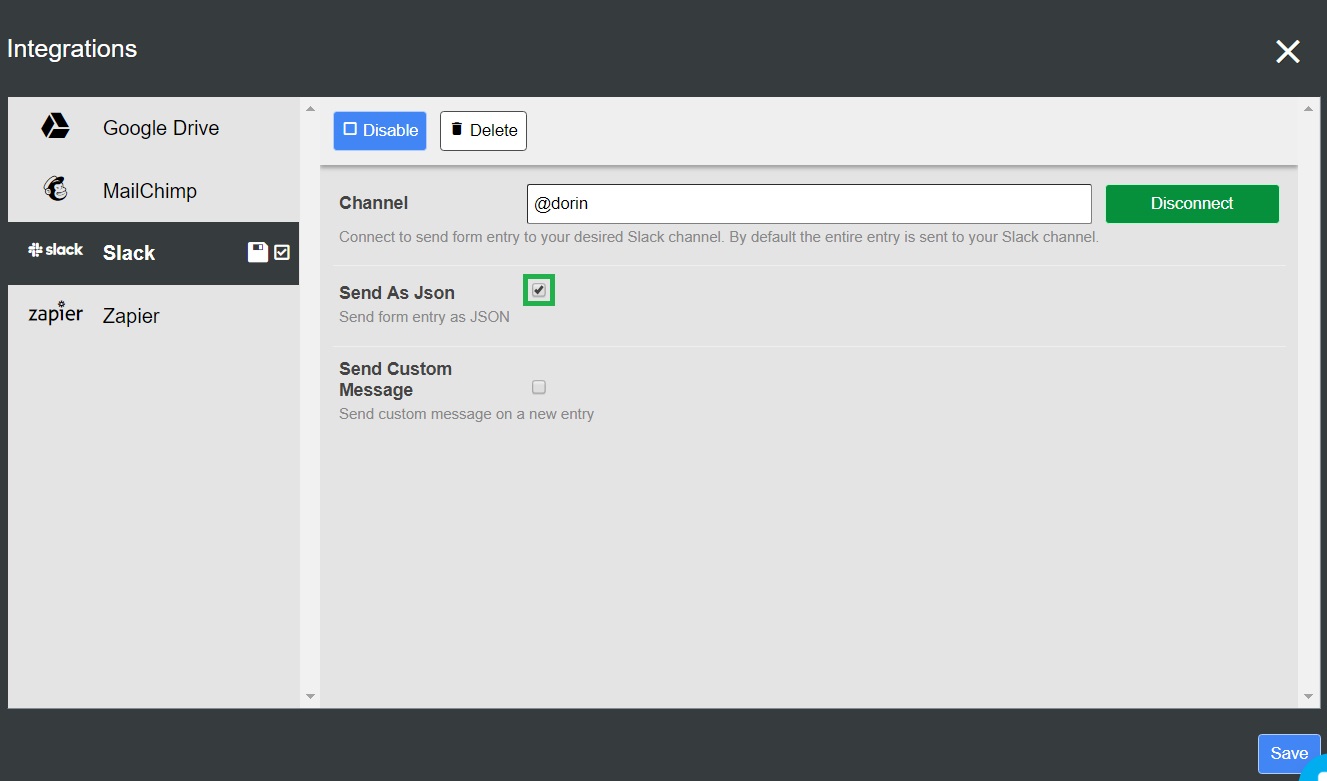Click the floppy disk saved icon on Slack
The image size is (1327, 781).
258,252
